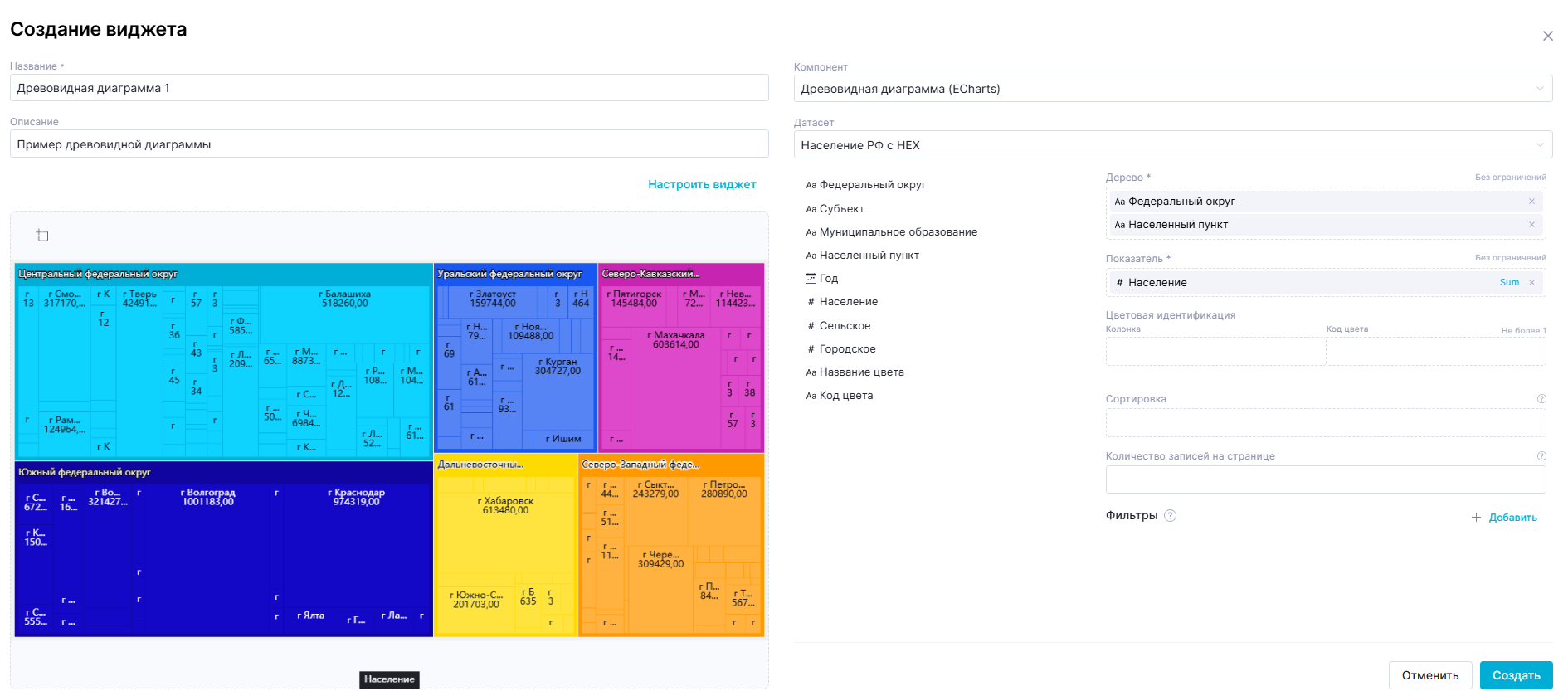Change the Sum aggregation for Население
The width and height of the screenshot is (1568, 696).
1508,283
